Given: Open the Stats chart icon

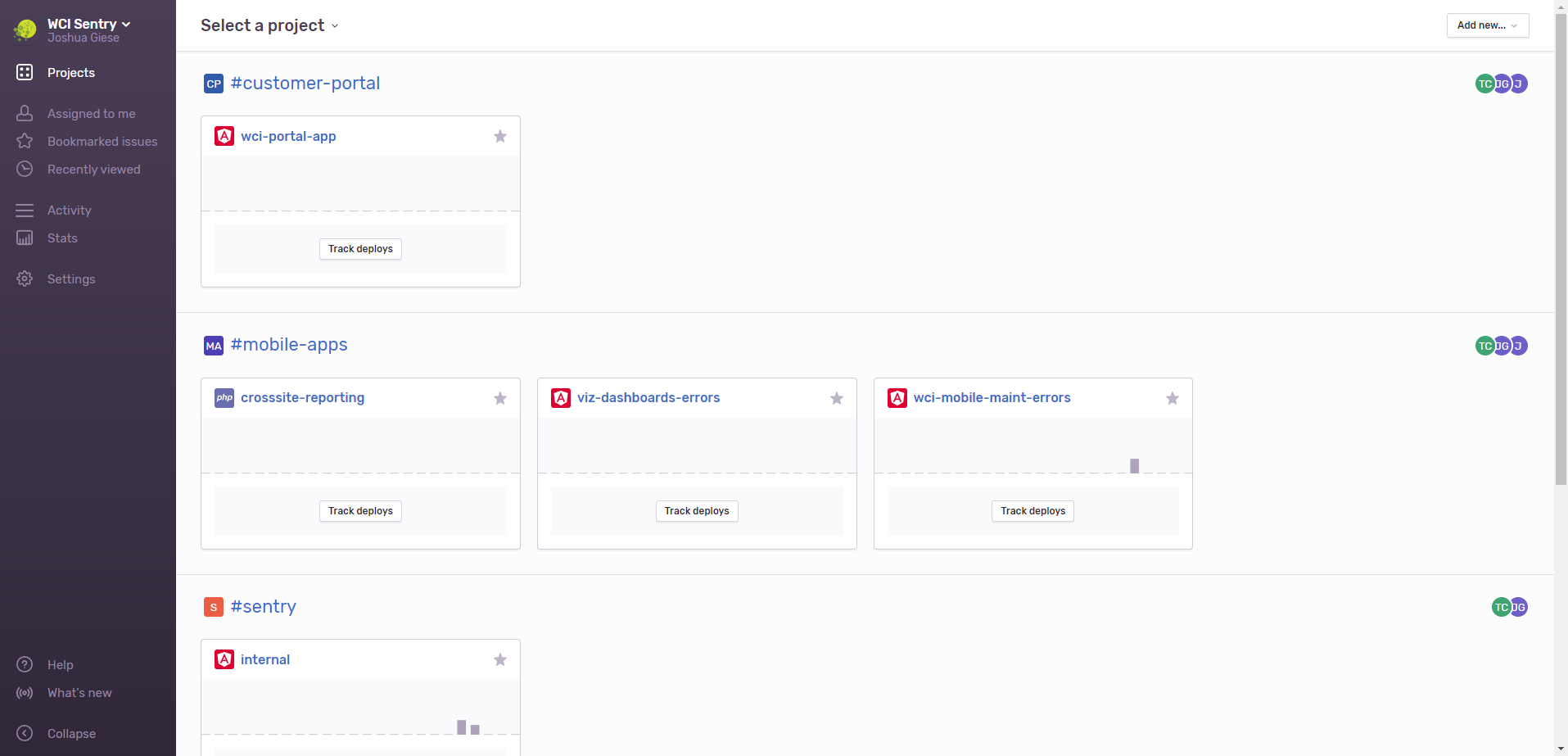Looking at the screenshot, I should pyautogui.click(x=25, y=238).
